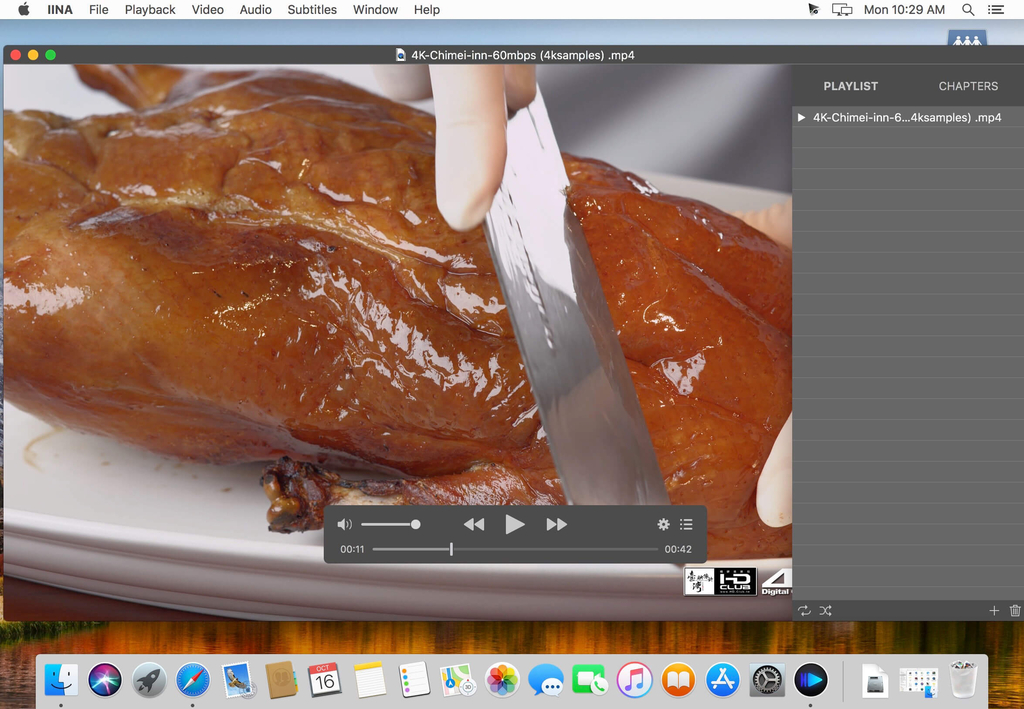Open the Playback menu
1024x709 pixels.
150,10
